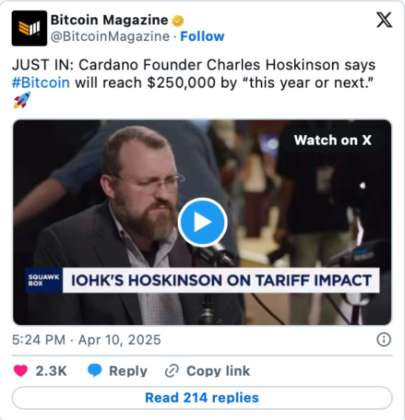Open the tweet info icon

coord(384,340)
